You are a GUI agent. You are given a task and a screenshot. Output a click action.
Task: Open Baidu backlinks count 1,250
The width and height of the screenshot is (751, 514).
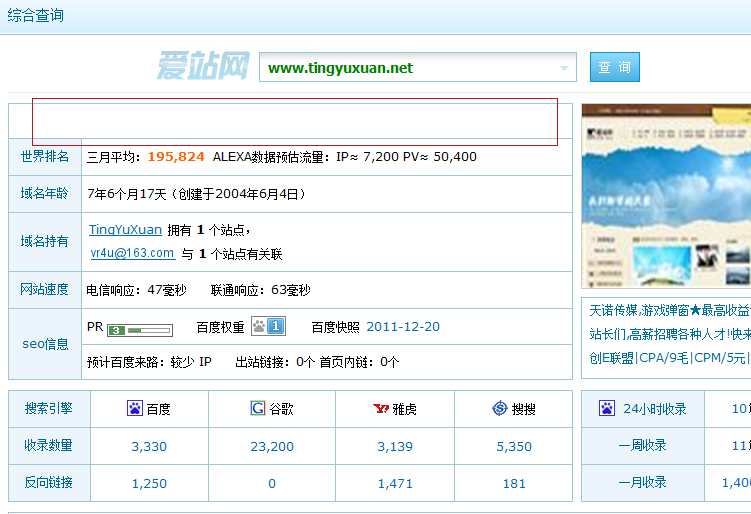149,483
